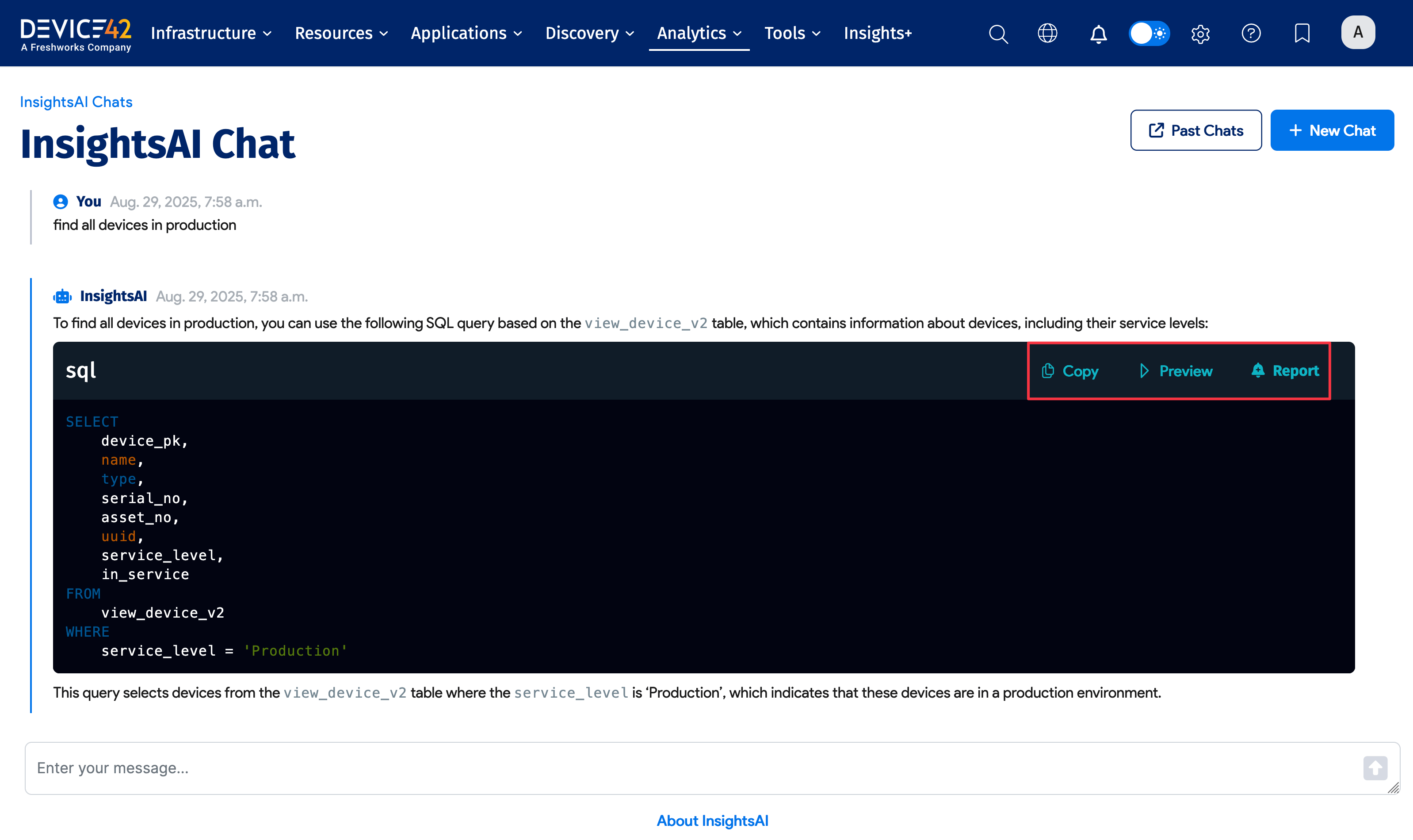Toggle the light/dark theme switch
1413x840 pixels.
click(1149, 34)
